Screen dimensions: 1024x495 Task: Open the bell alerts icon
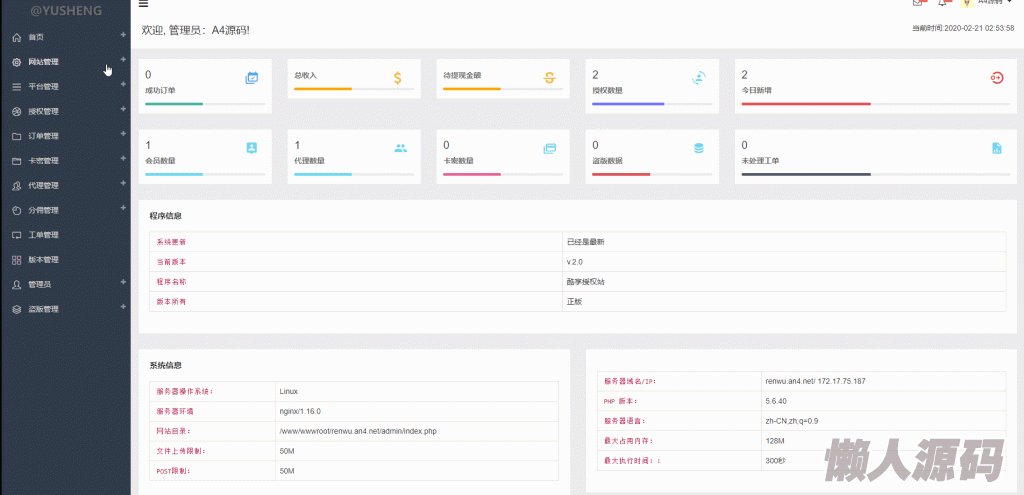tap(942, 3)
